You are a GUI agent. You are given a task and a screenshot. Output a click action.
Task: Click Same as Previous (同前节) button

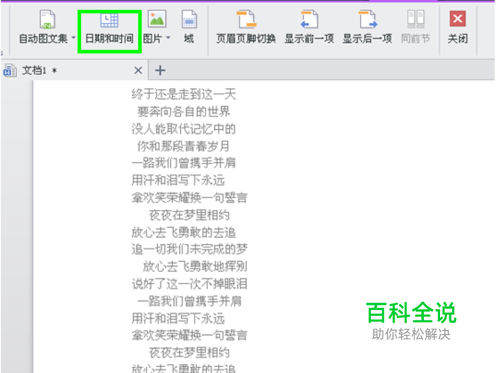(416, 28)
